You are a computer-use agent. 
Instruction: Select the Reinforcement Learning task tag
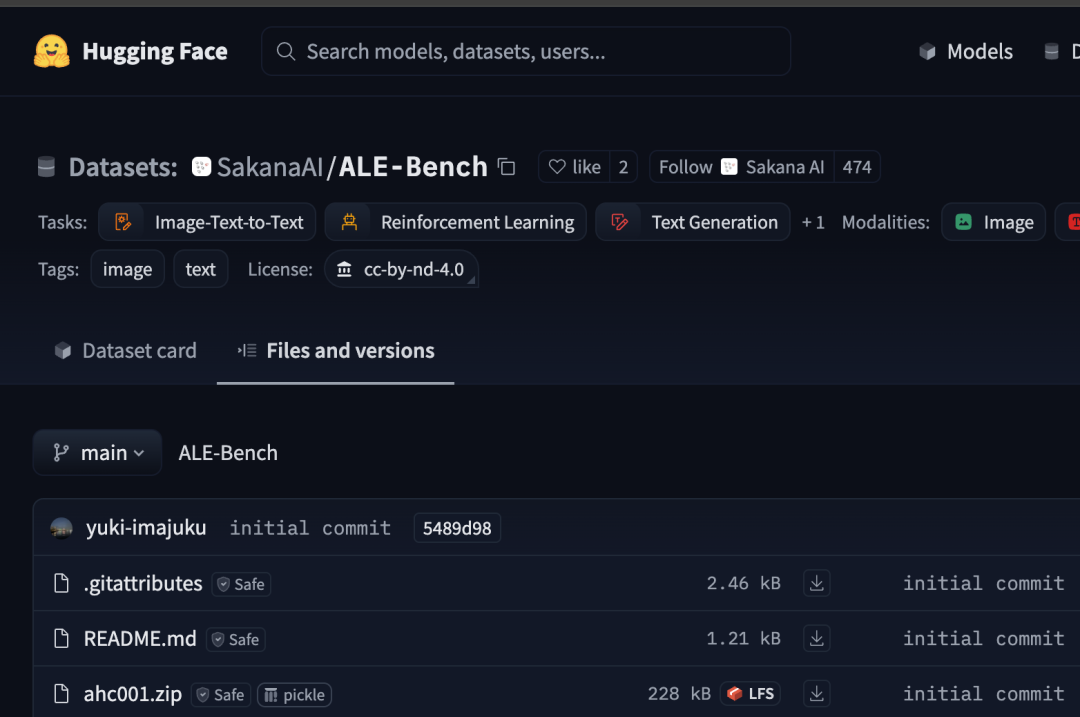coord(455,222)
